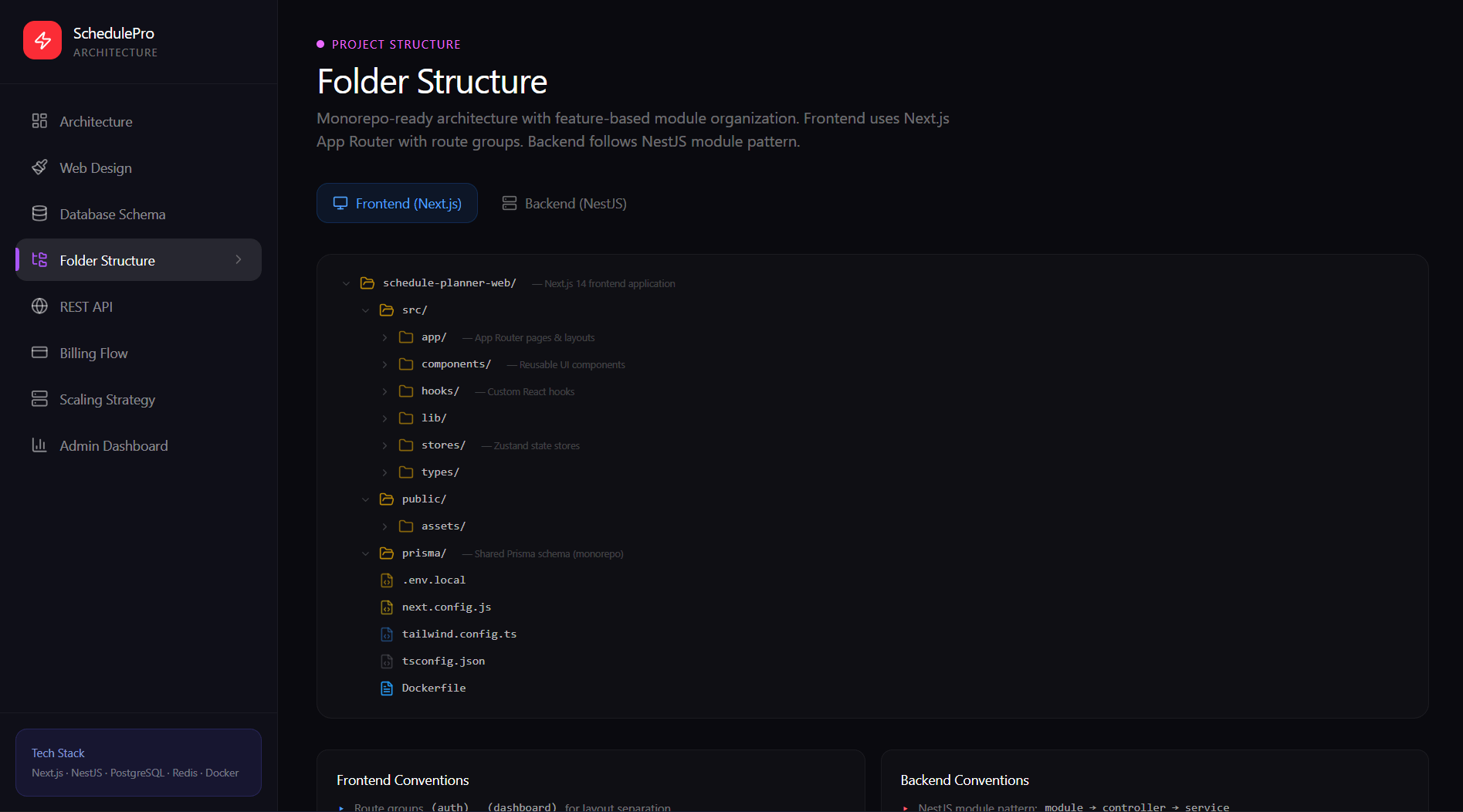
Task: Click the Admin Dashboard chart icon
Action: [40, 445]
